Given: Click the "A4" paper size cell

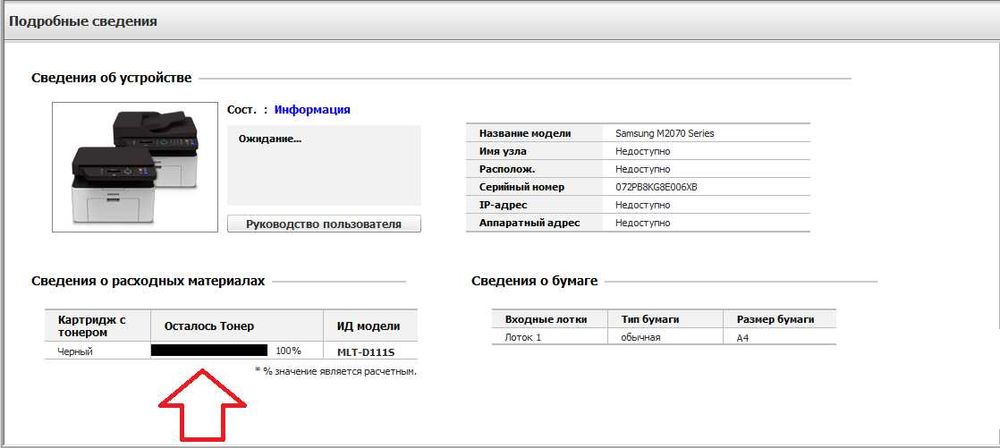Looking at the screenshot, I should point(742,338).
